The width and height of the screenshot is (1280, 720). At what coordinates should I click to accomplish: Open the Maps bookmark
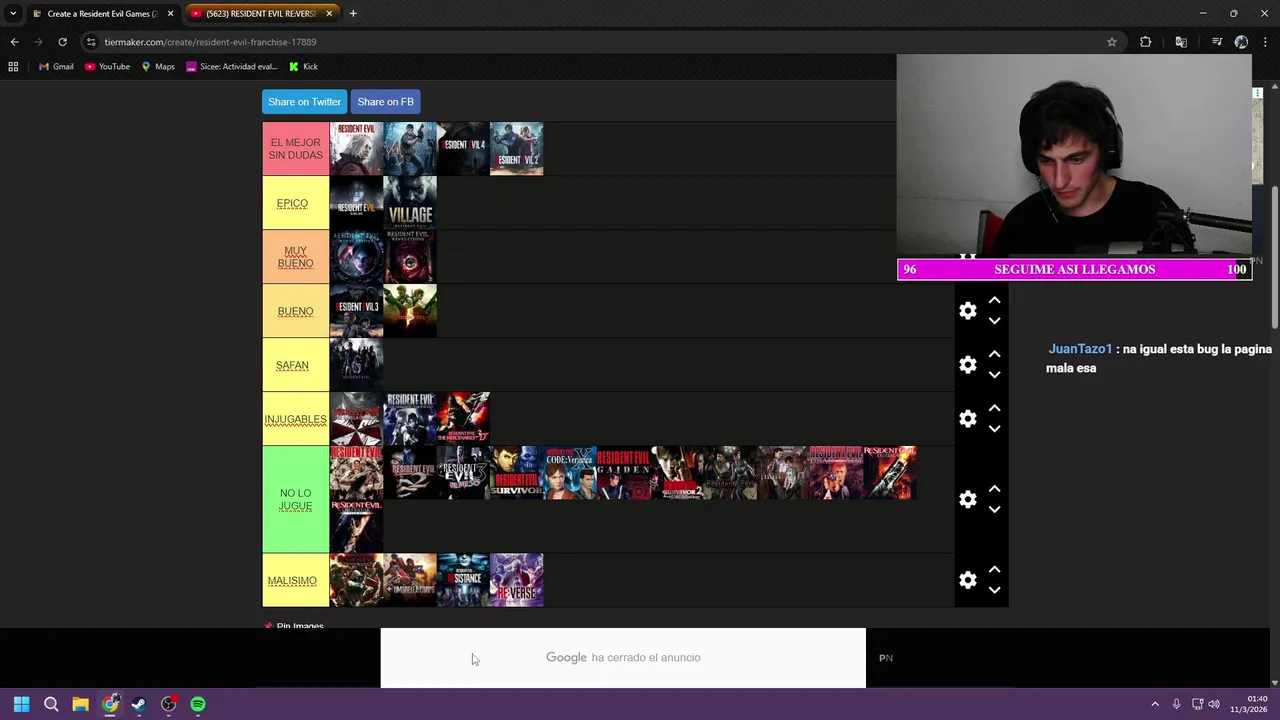(x=158, y=67)
